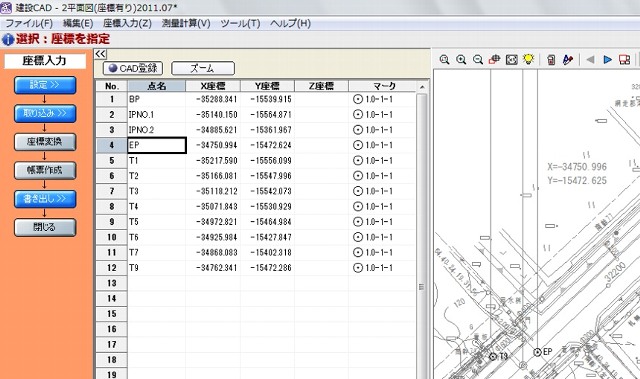640x379 pixels.
Task: Click X coordinate -35288.341
Action: click(217, 99)
